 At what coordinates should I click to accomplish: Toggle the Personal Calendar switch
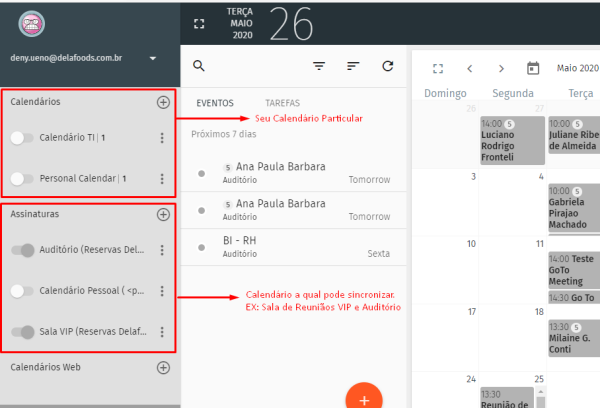(x=22, y=179)
